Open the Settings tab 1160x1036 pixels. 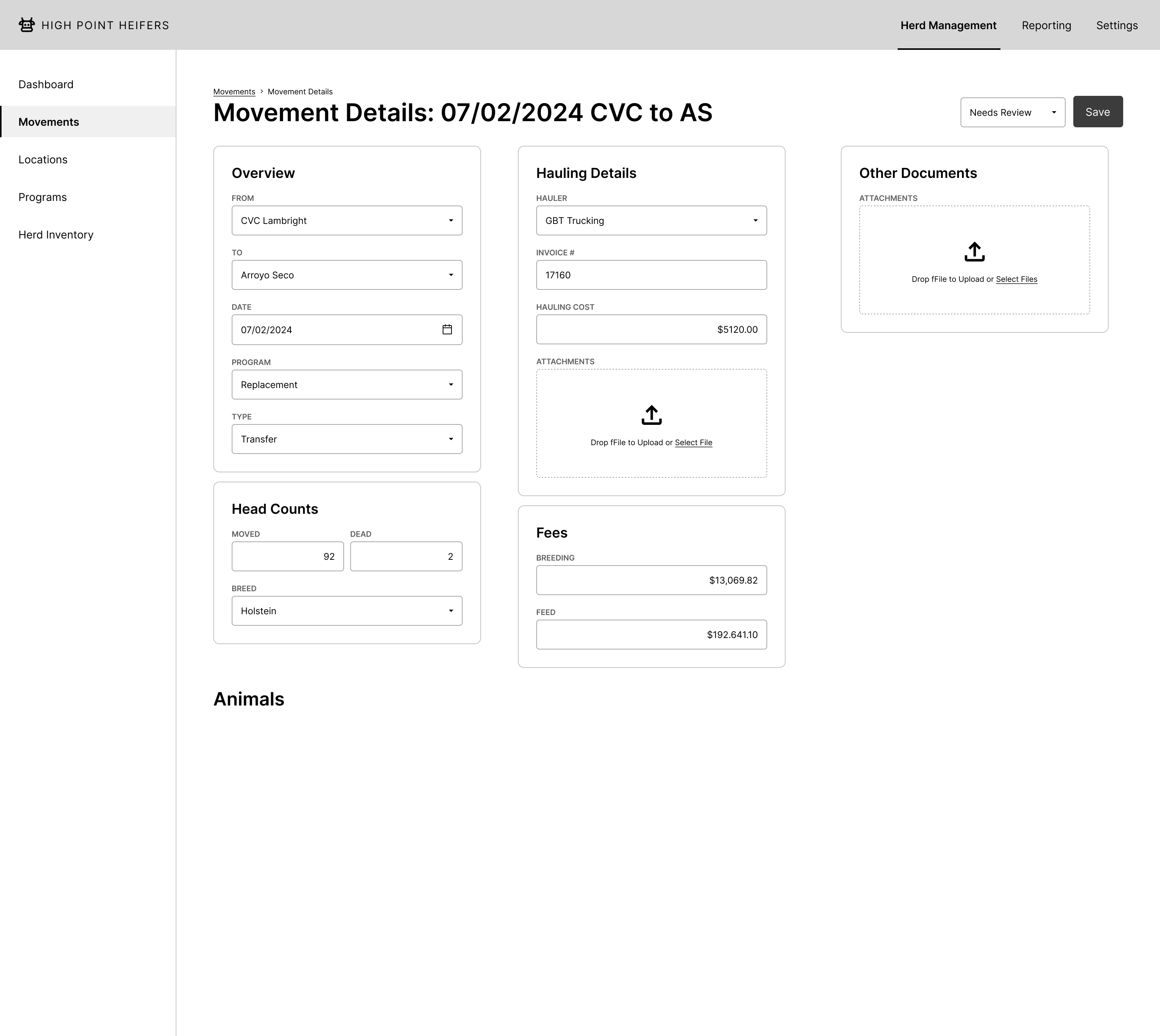tap(1116, 26)
